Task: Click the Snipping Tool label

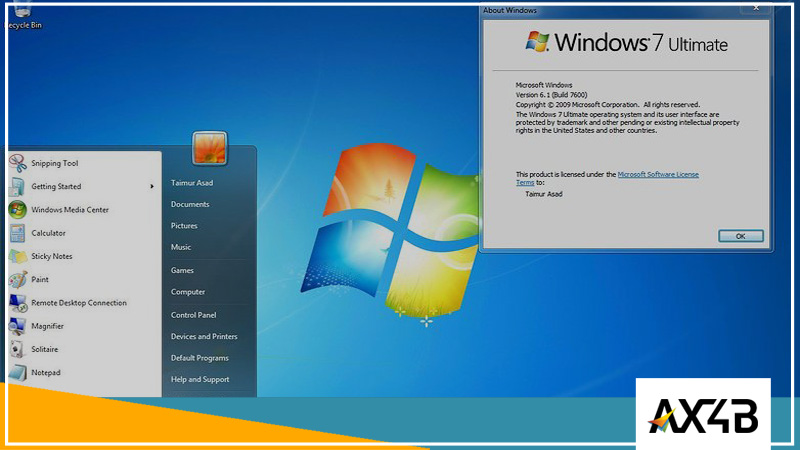Action: [55, 163]
